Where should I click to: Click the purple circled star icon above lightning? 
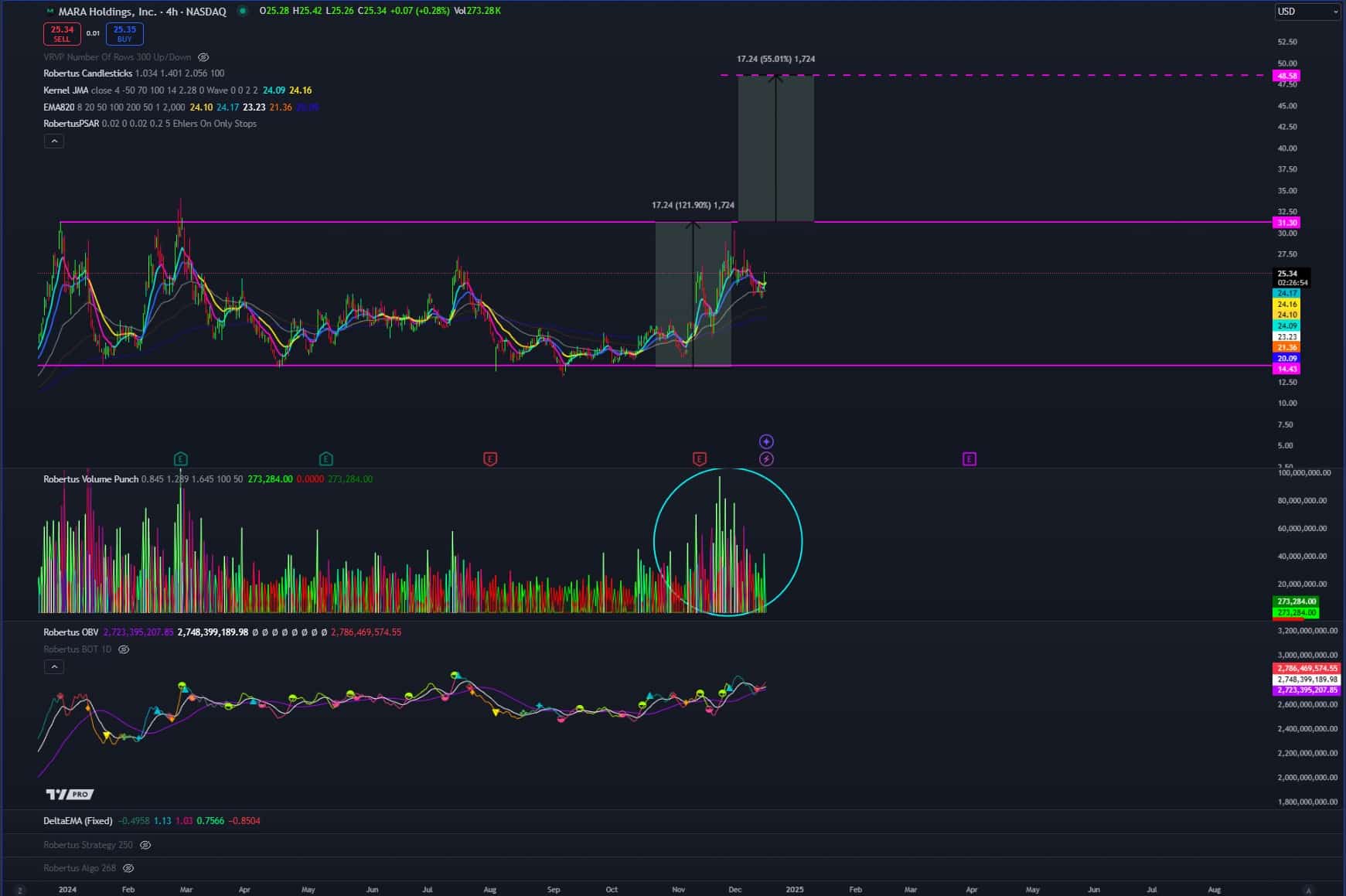click(x=766, y=441)
